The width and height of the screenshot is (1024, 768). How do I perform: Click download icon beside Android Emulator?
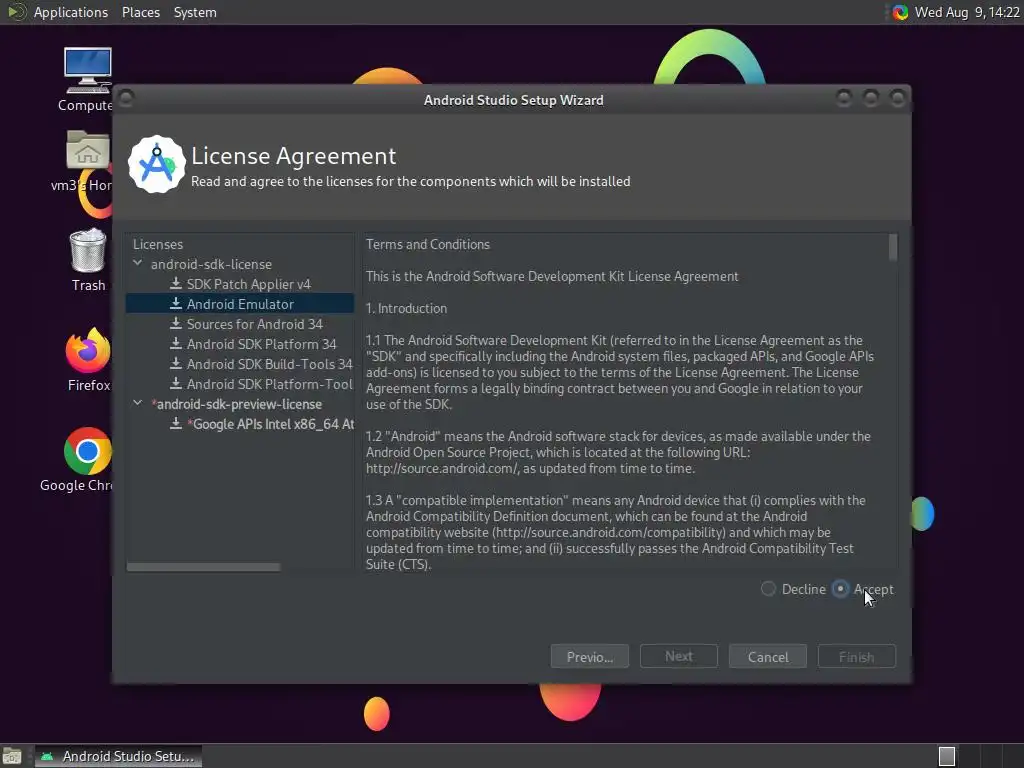click(x=176, y=304)
